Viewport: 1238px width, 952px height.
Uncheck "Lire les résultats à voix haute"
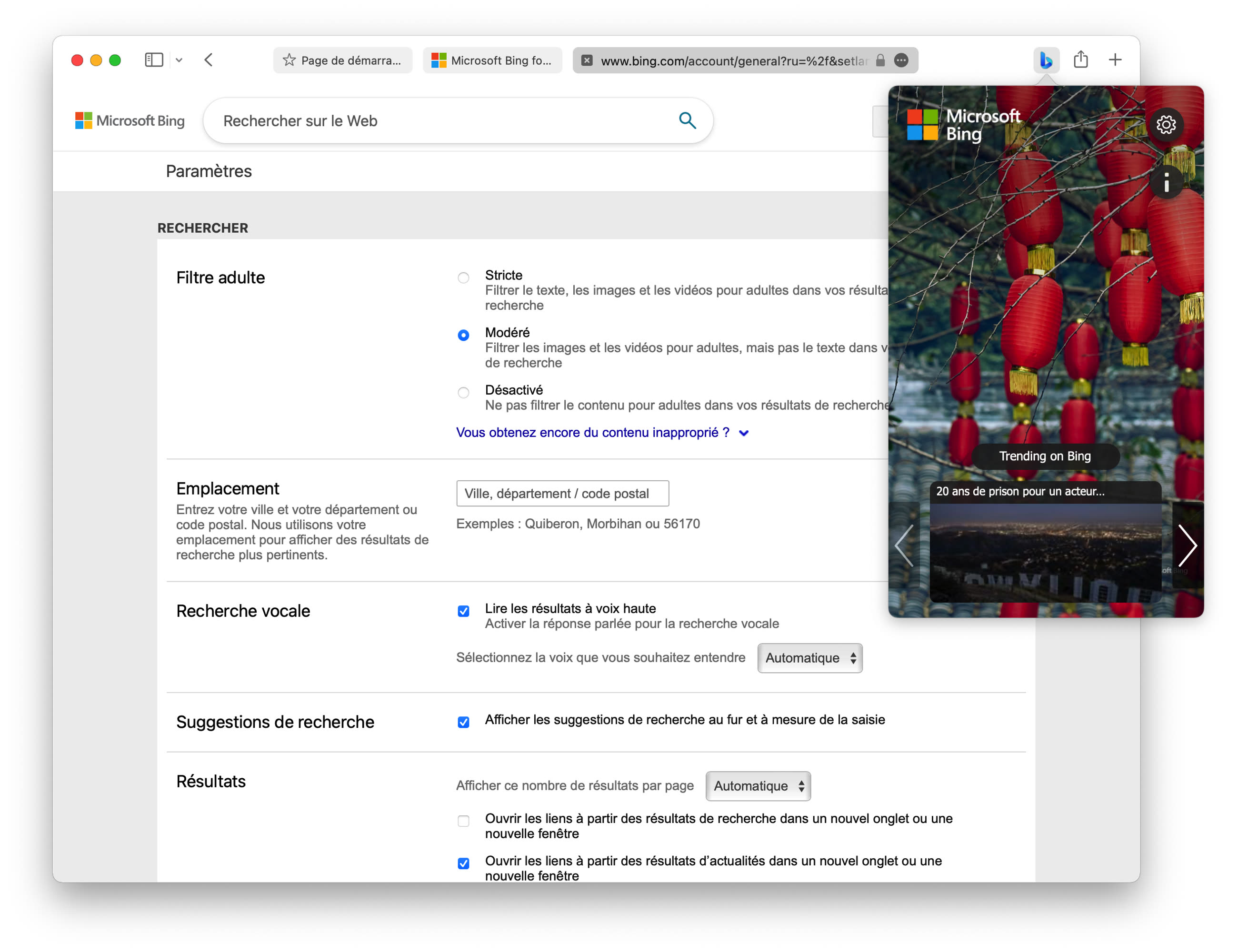[463, 611]
